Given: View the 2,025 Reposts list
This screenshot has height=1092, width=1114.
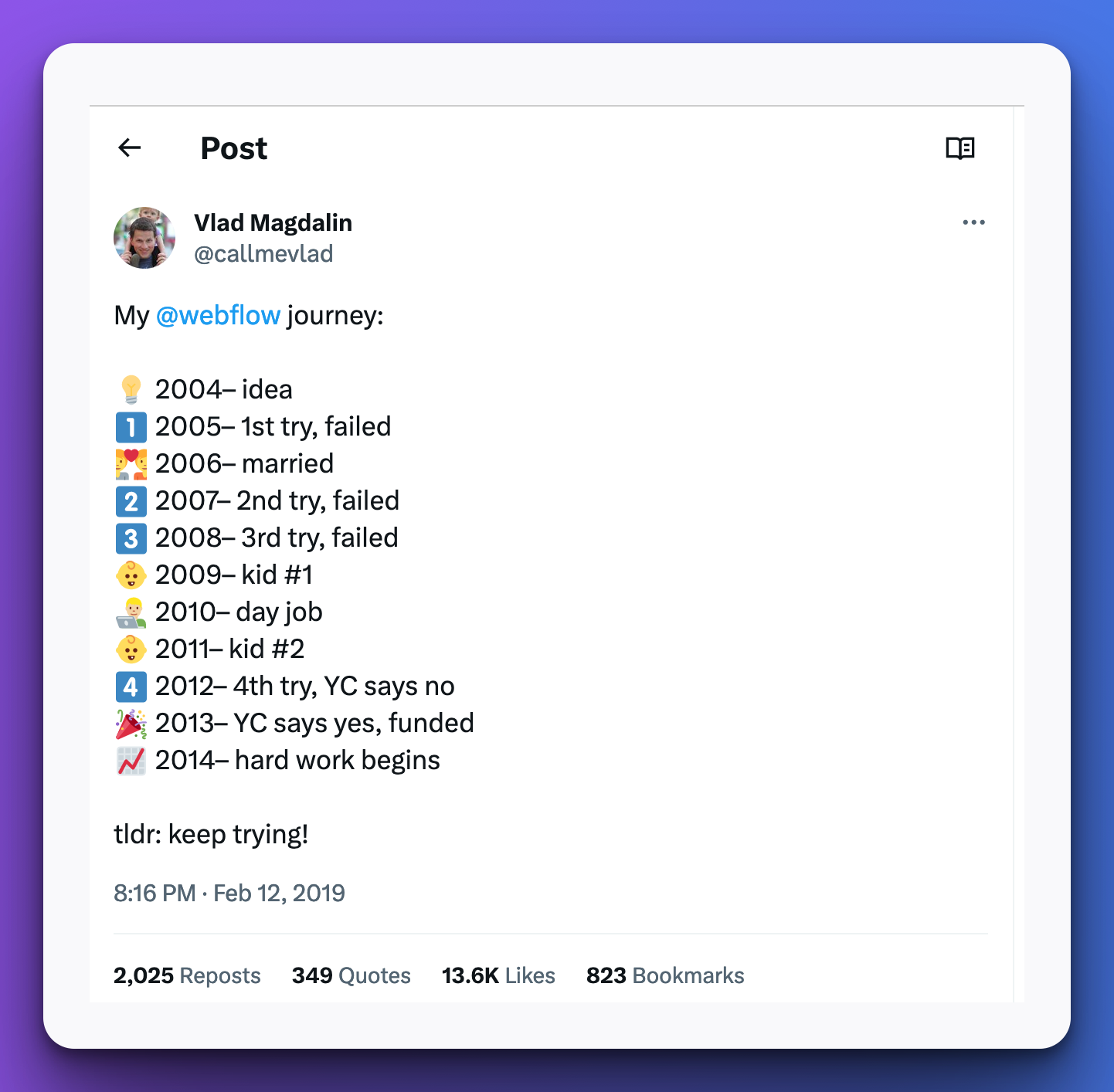Looking at the screenshot, I should point(187,975).
